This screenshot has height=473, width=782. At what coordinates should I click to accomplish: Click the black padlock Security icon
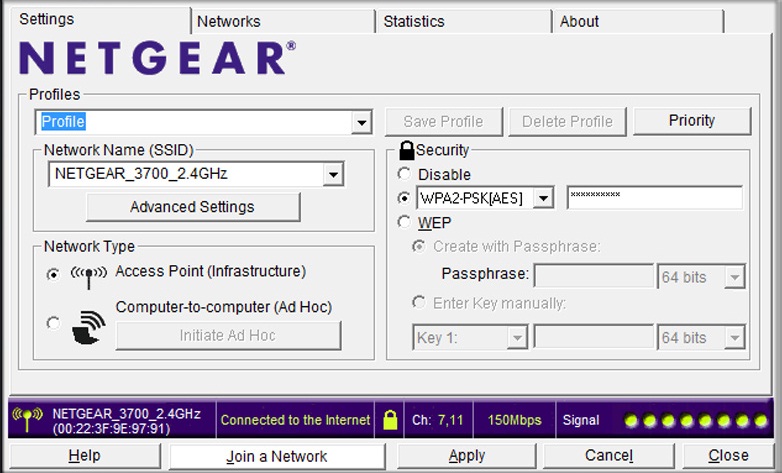(406, 150)
